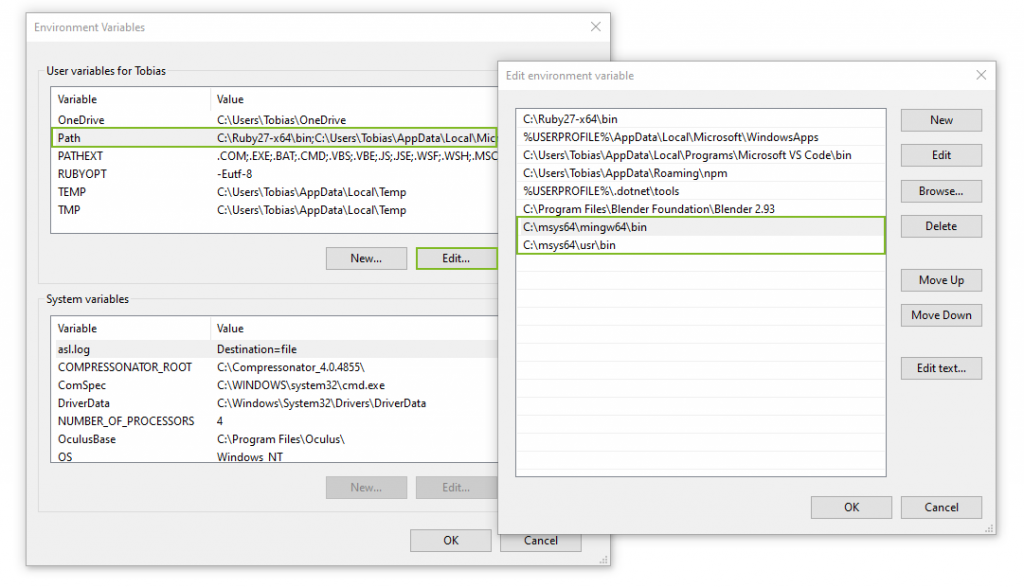
Task: Click Value column header in System variables
Action: [355, 329]
